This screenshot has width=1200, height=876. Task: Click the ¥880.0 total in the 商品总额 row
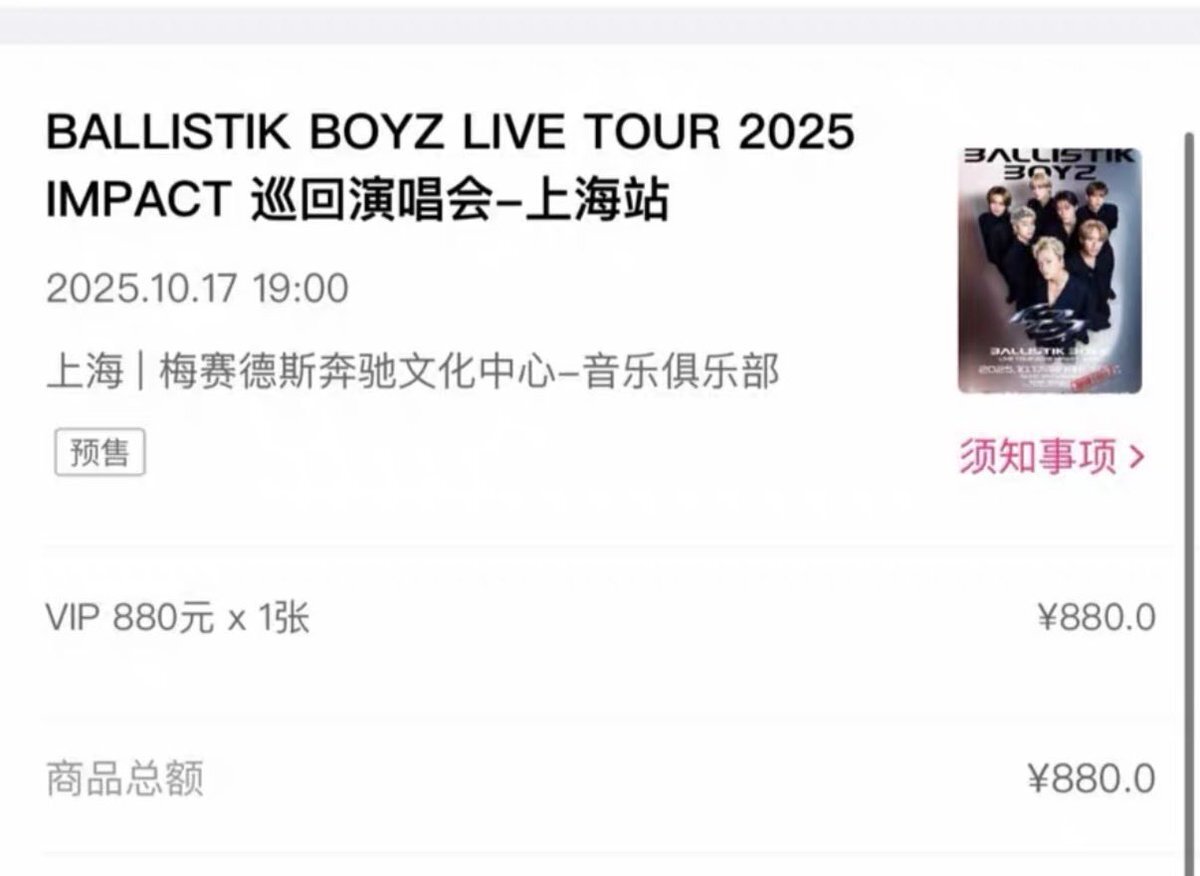(x=1091, y=778)
